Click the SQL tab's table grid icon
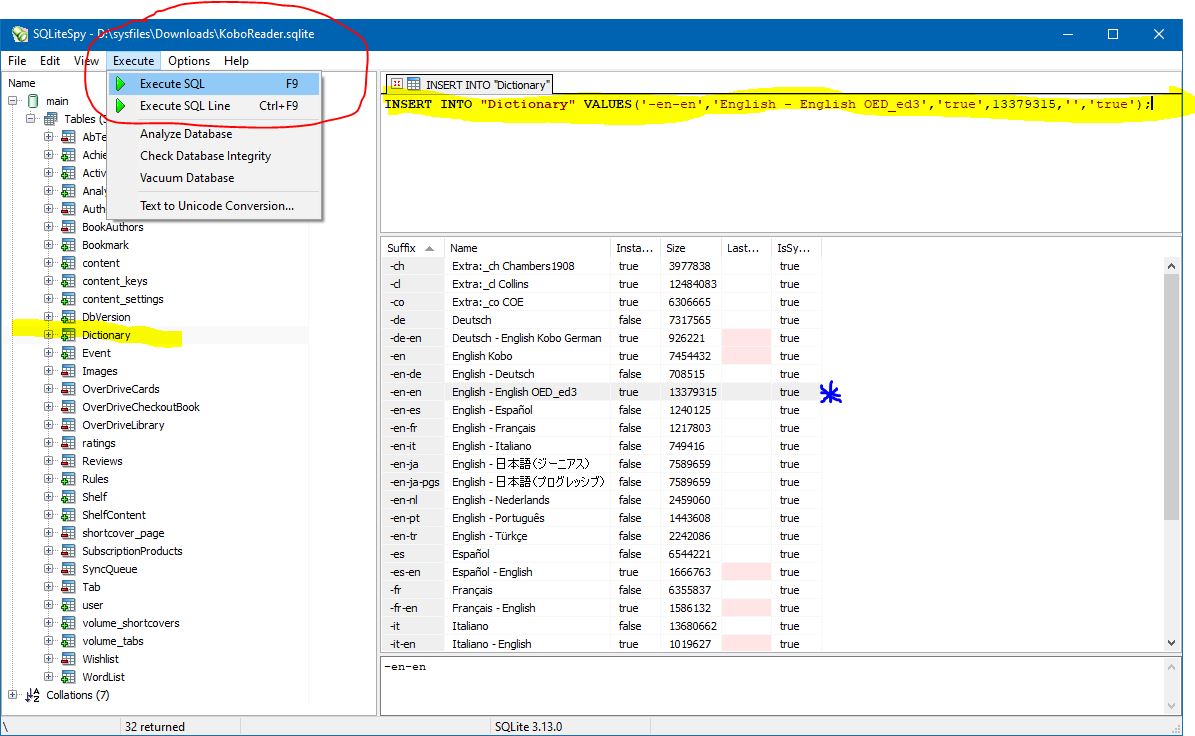The image size is (1195, 736). pos(412,84)
